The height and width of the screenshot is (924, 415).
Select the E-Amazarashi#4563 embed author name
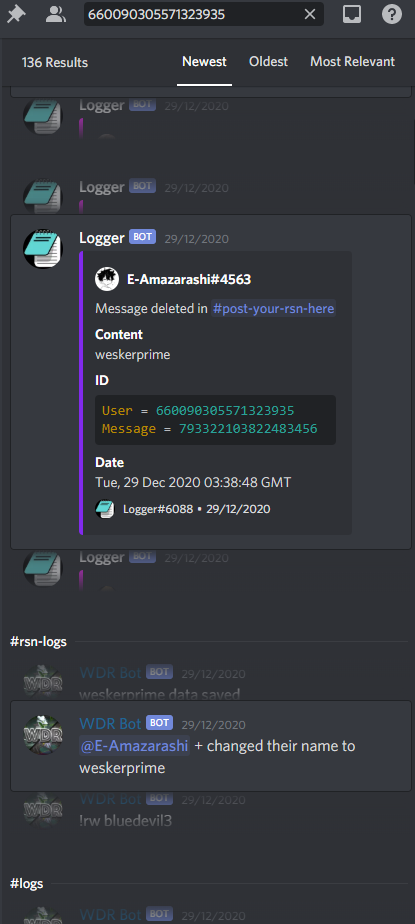tap(189, 279)
